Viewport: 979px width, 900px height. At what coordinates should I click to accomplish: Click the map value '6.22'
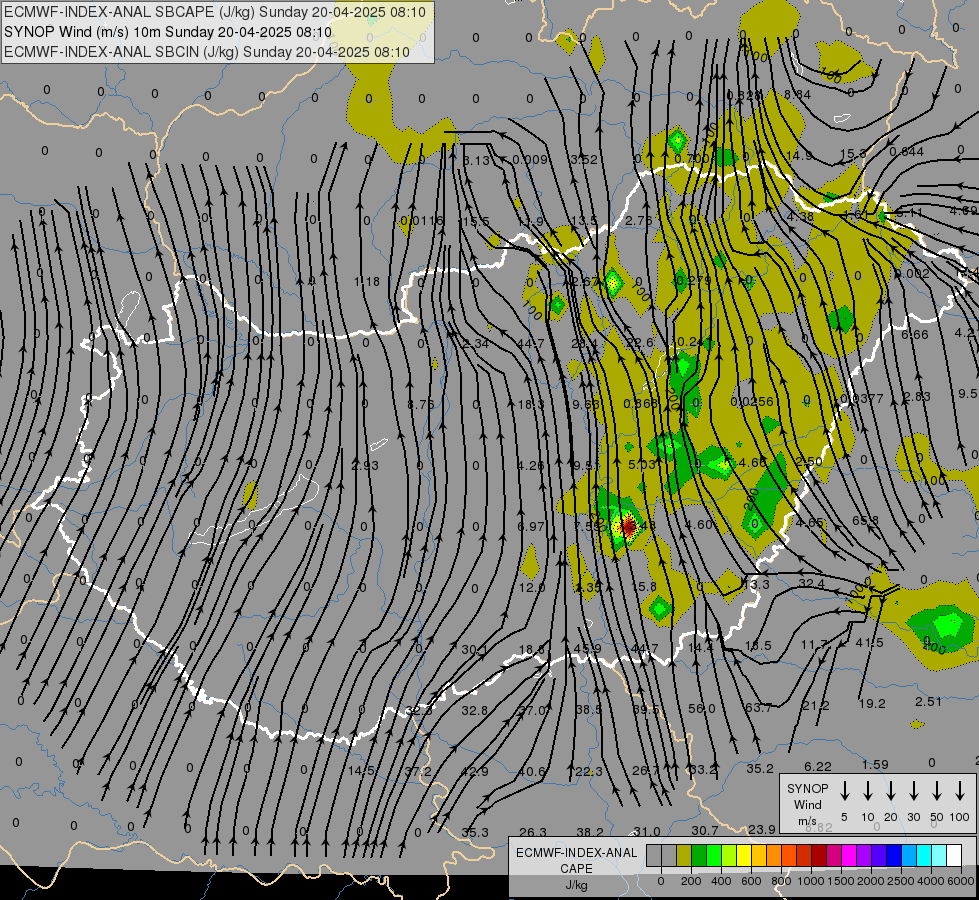coord(818,766)
